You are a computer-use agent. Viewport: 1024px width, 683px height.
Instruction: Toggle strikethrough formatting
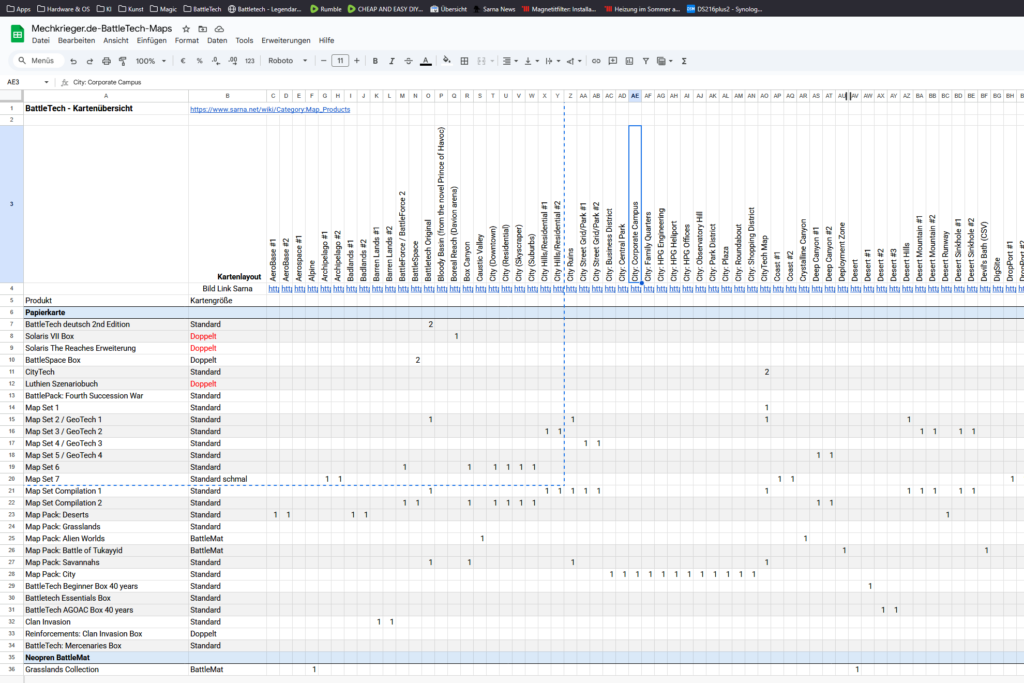click(x=408, y=61)
